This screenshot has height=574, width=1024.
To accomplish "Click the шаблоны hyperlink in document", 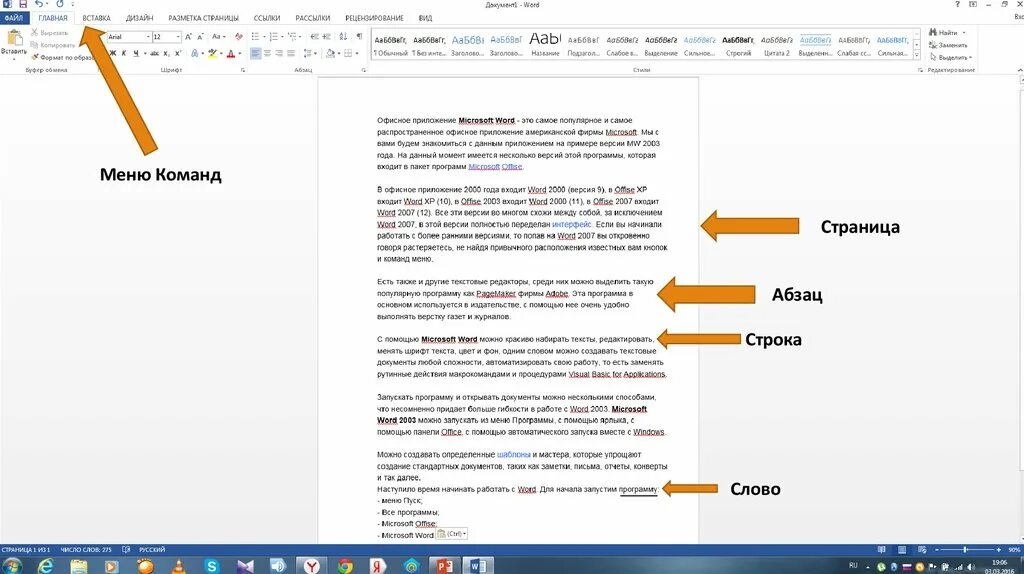I will tap(514, 454).
